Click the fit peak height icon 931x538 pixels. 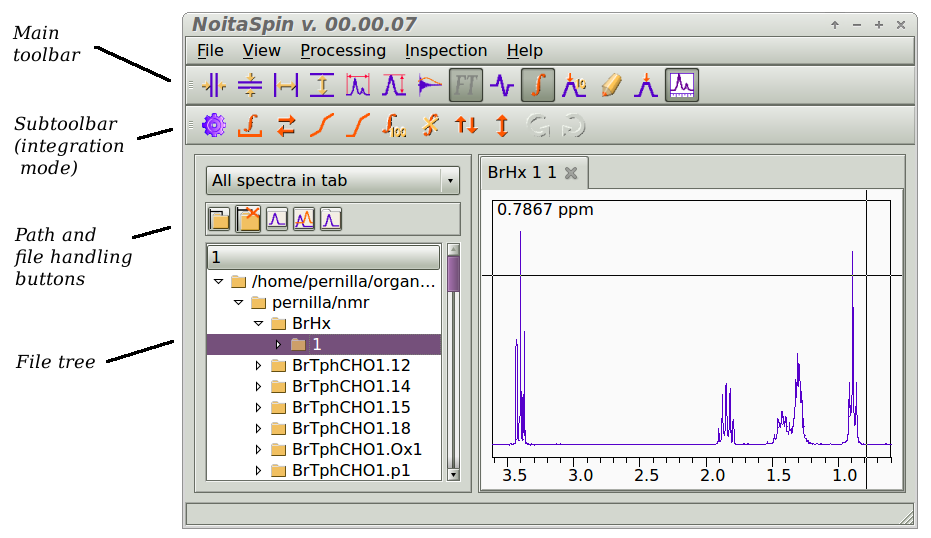[x=394, y=86]
